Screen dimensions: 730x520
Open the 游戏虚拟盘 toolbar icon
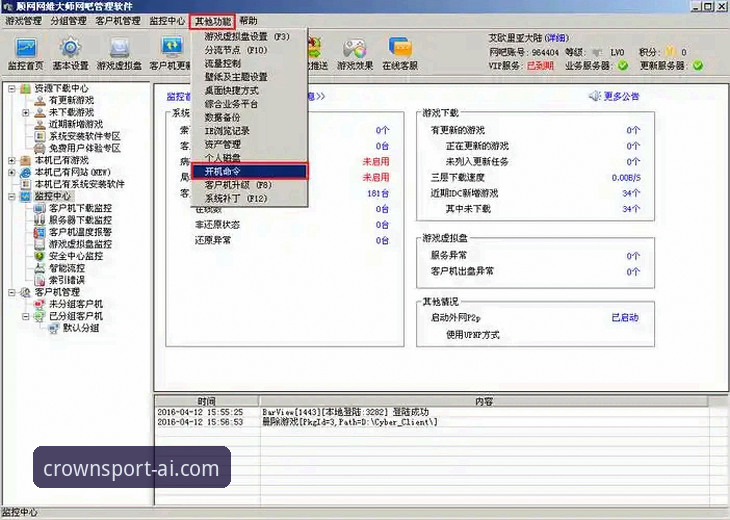pos(119,48)
